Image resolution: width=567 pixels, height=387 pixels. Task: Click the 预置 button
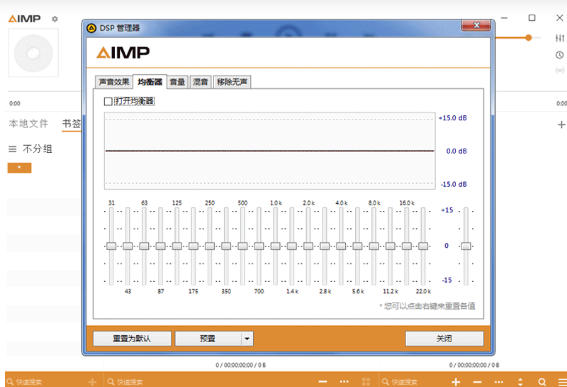coord(208,339)
